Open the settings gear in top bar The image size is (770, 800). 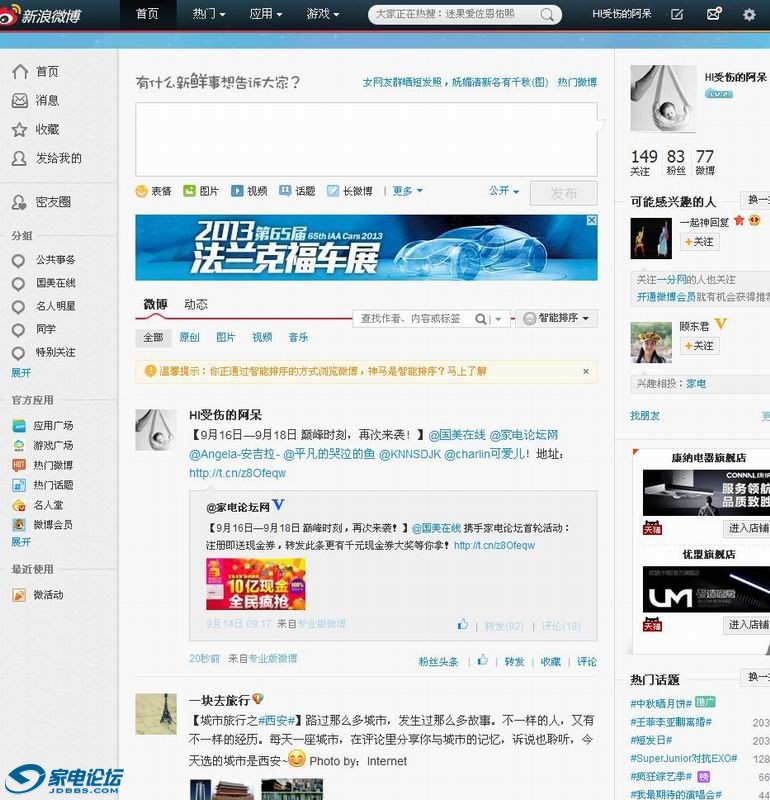point(749,15)
